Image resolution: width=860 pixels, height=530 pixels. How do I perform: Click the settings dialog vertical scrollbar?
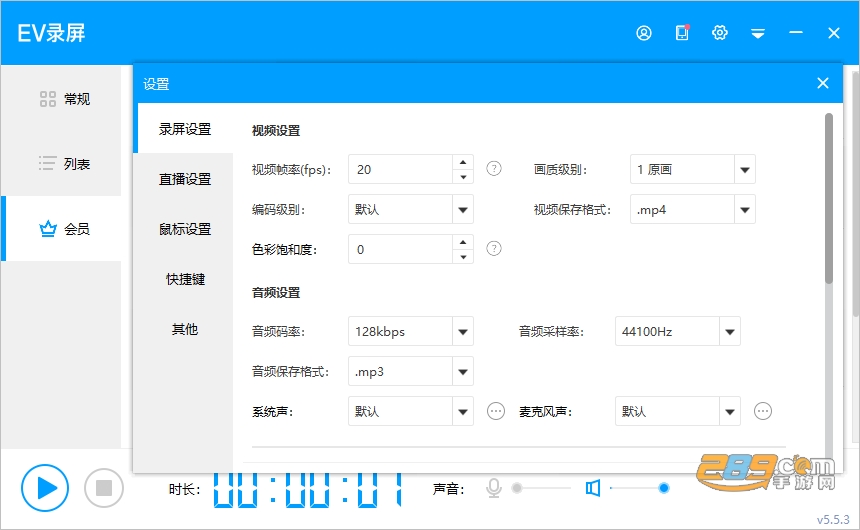pyautogui.click(x=828, y=198)
